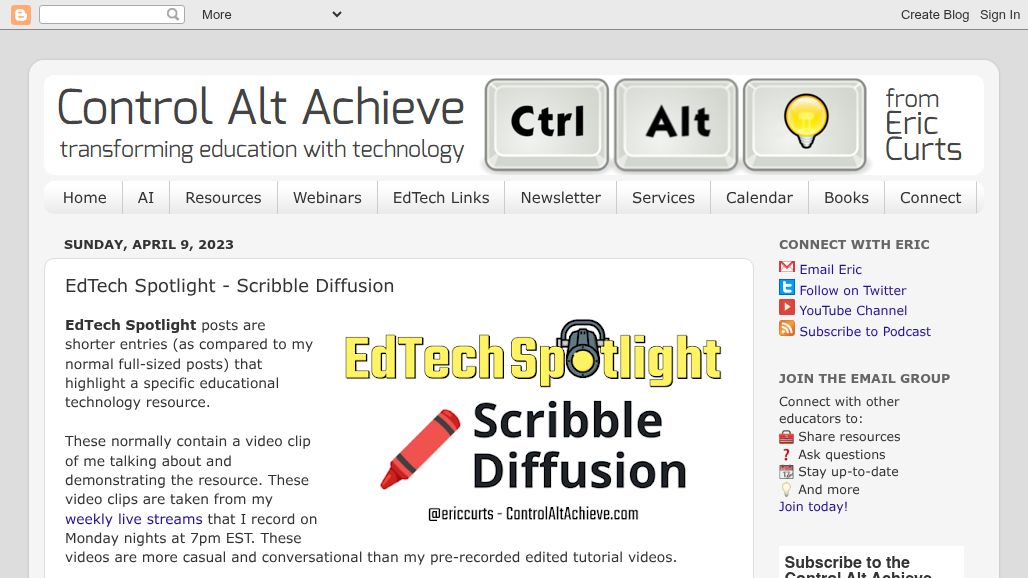Image resolution: width=1028 pixels, height=578 pixels.
Task: Click the Join today! link
Action: point(812,506)
